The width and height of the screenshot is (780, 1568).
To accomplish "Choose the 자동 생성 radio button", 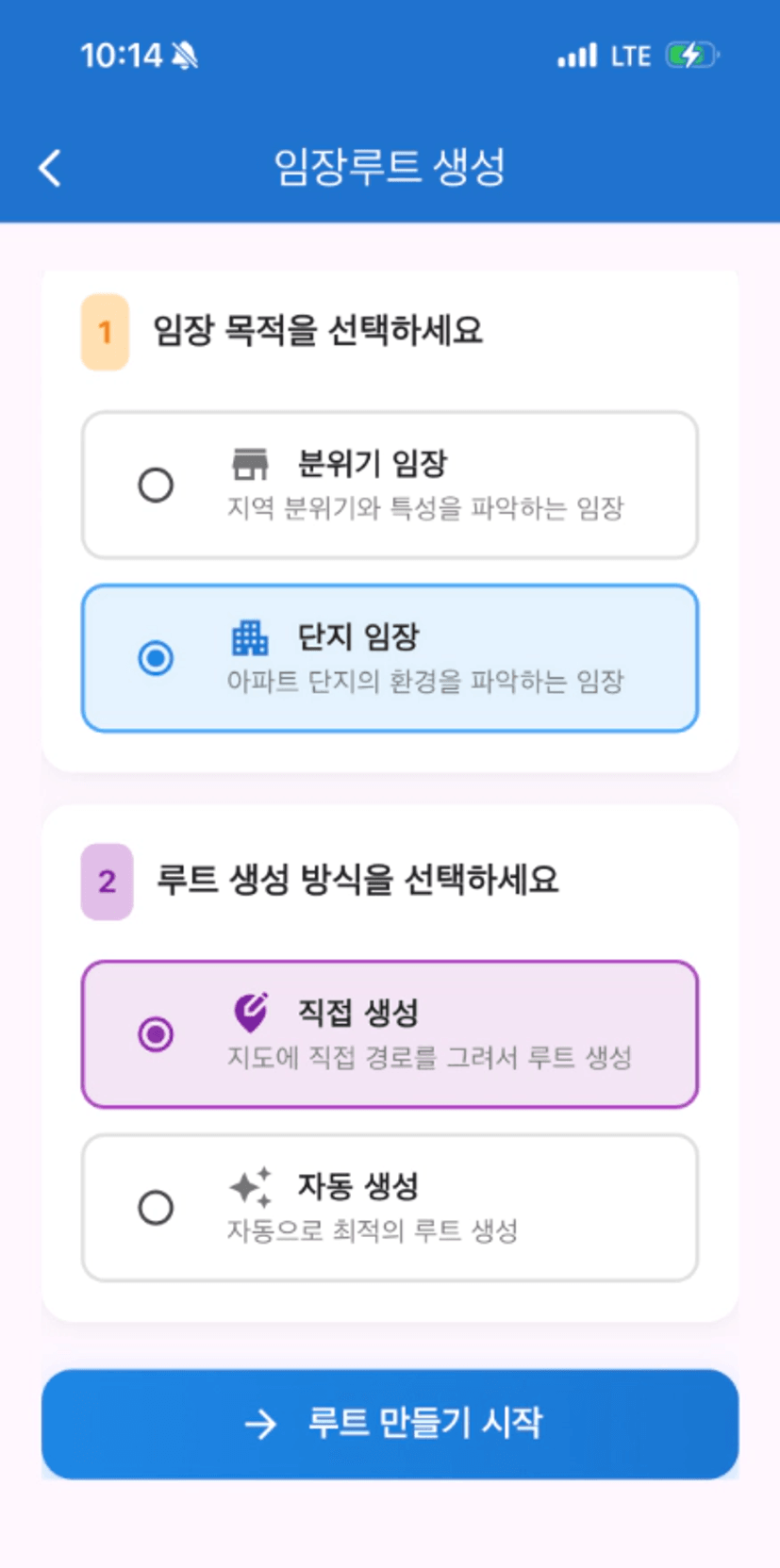I will [x=156, y=1208].
